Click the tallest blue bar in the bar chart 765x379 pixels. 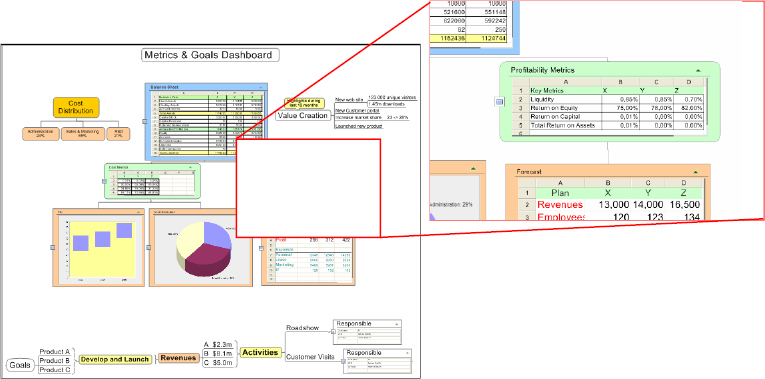click(124, 230)
